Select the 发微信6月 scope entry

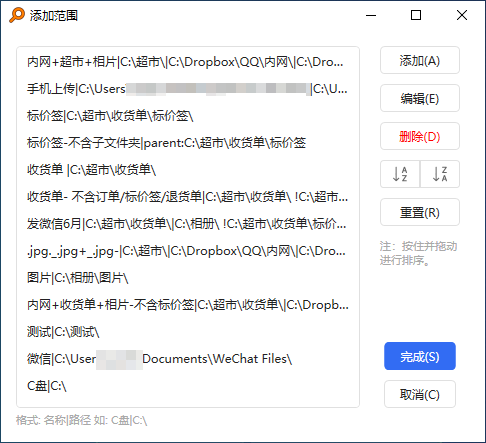188,224
